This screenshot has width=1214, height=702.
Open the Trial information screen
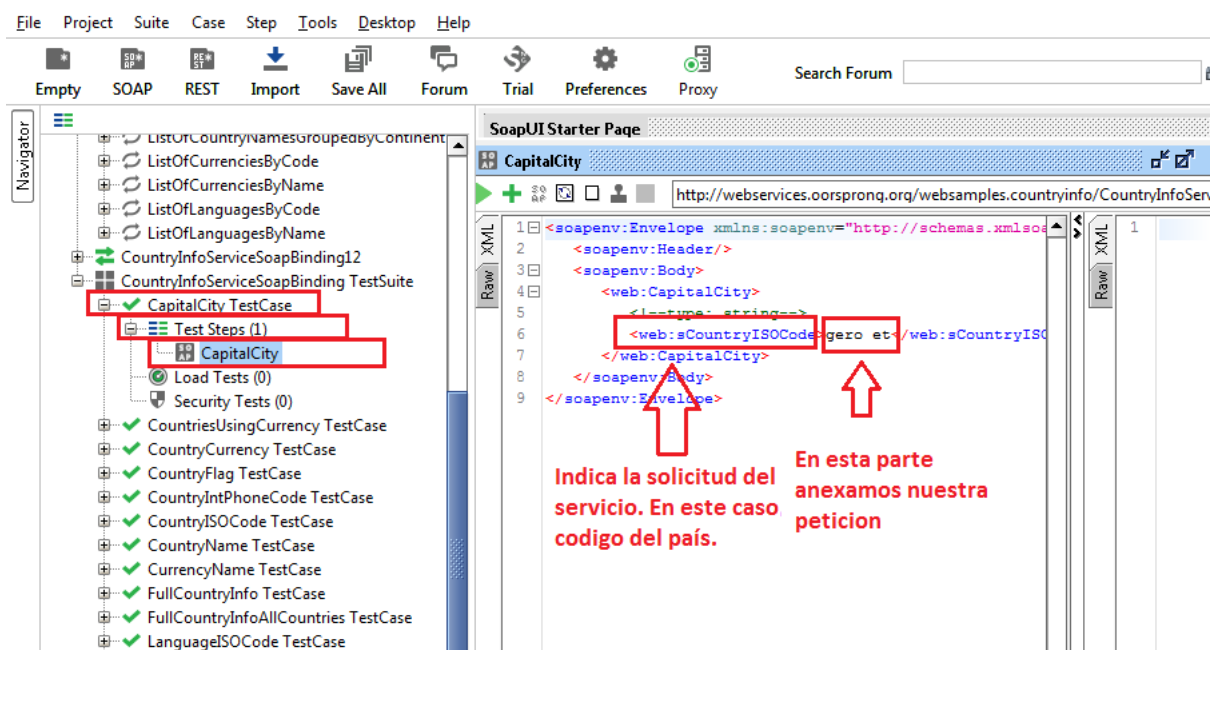pos(518,68)
